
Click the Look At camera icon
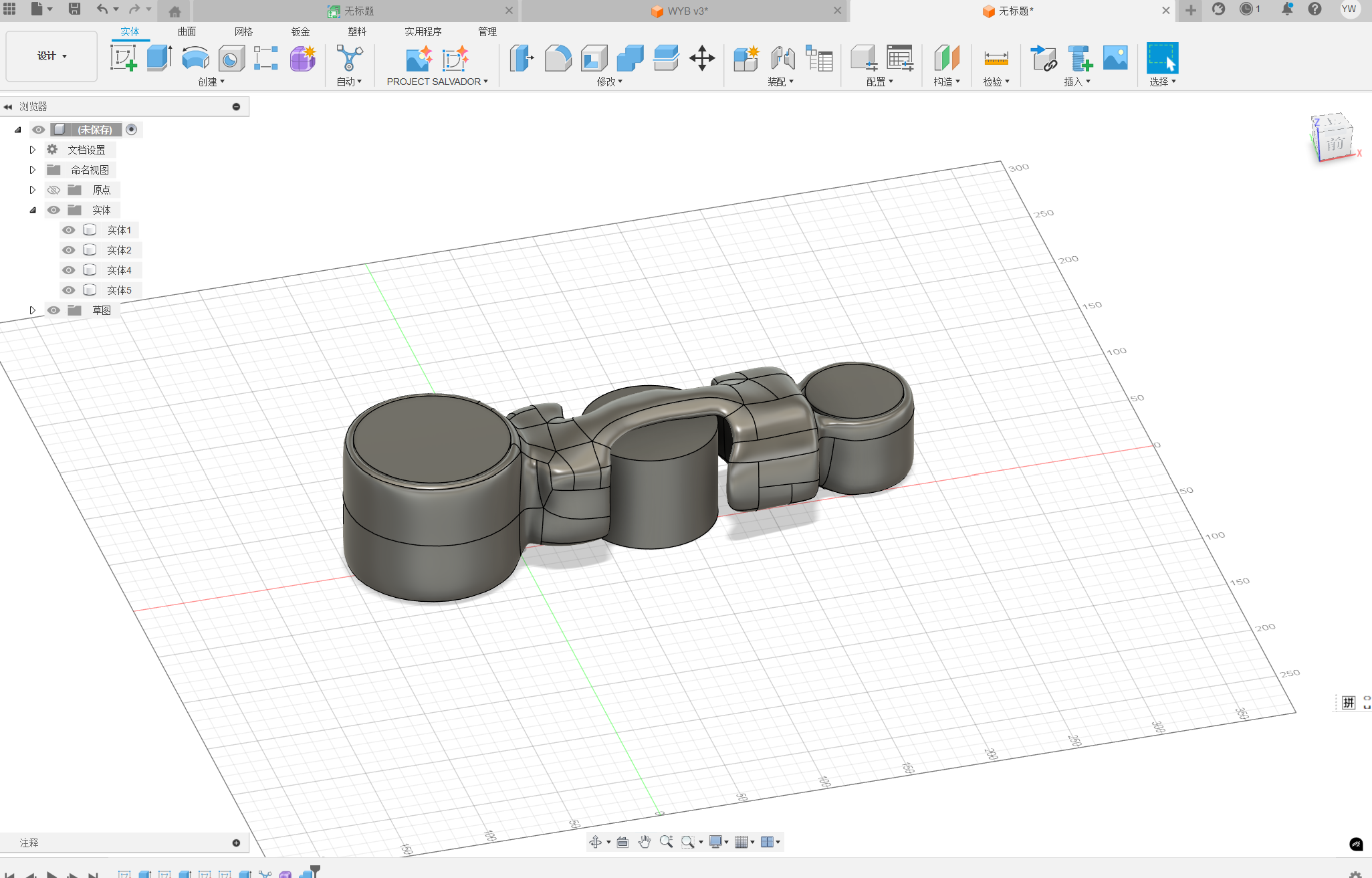point(622,842)
